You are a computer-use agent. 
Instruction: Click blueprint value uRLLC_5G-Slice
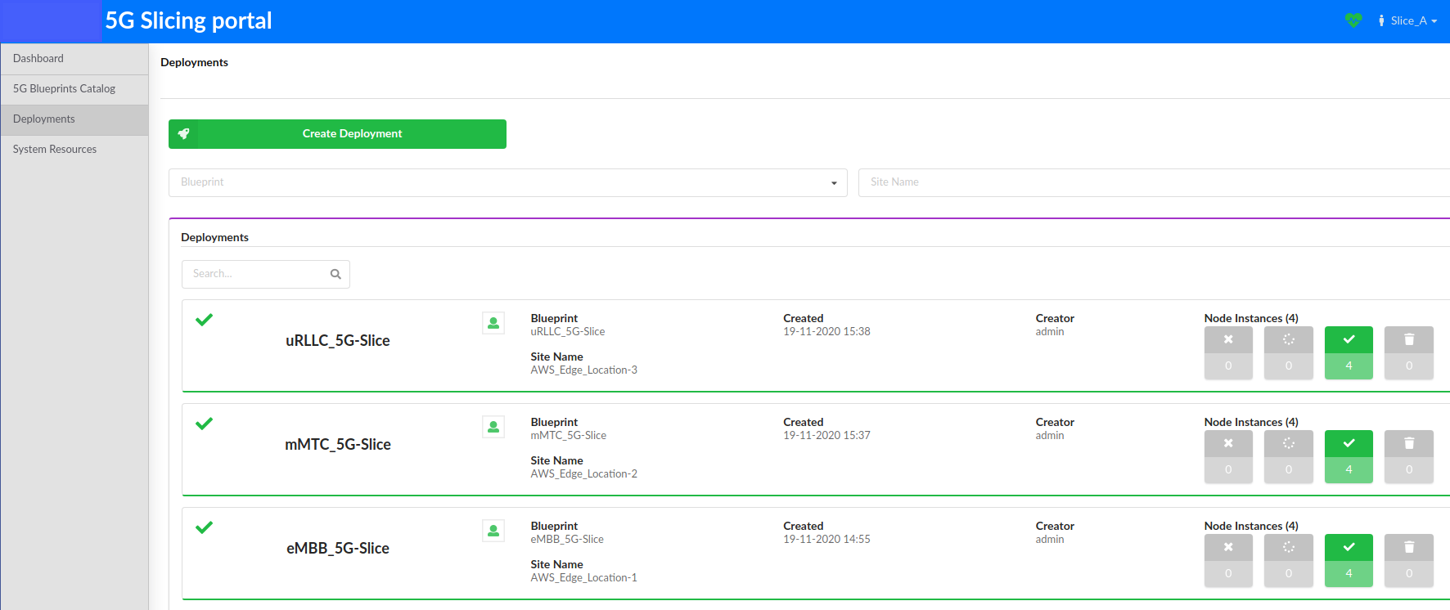tap(568, 332)
